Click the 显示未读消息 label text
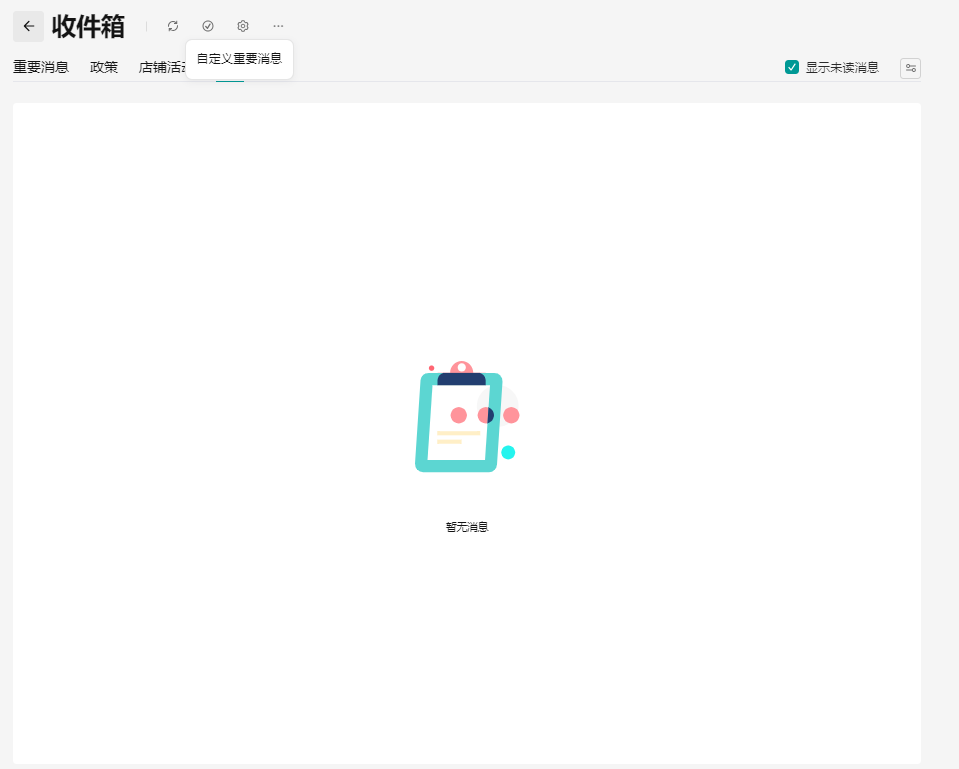Viewport: 959px width, 769px height. tap(842, 68)
